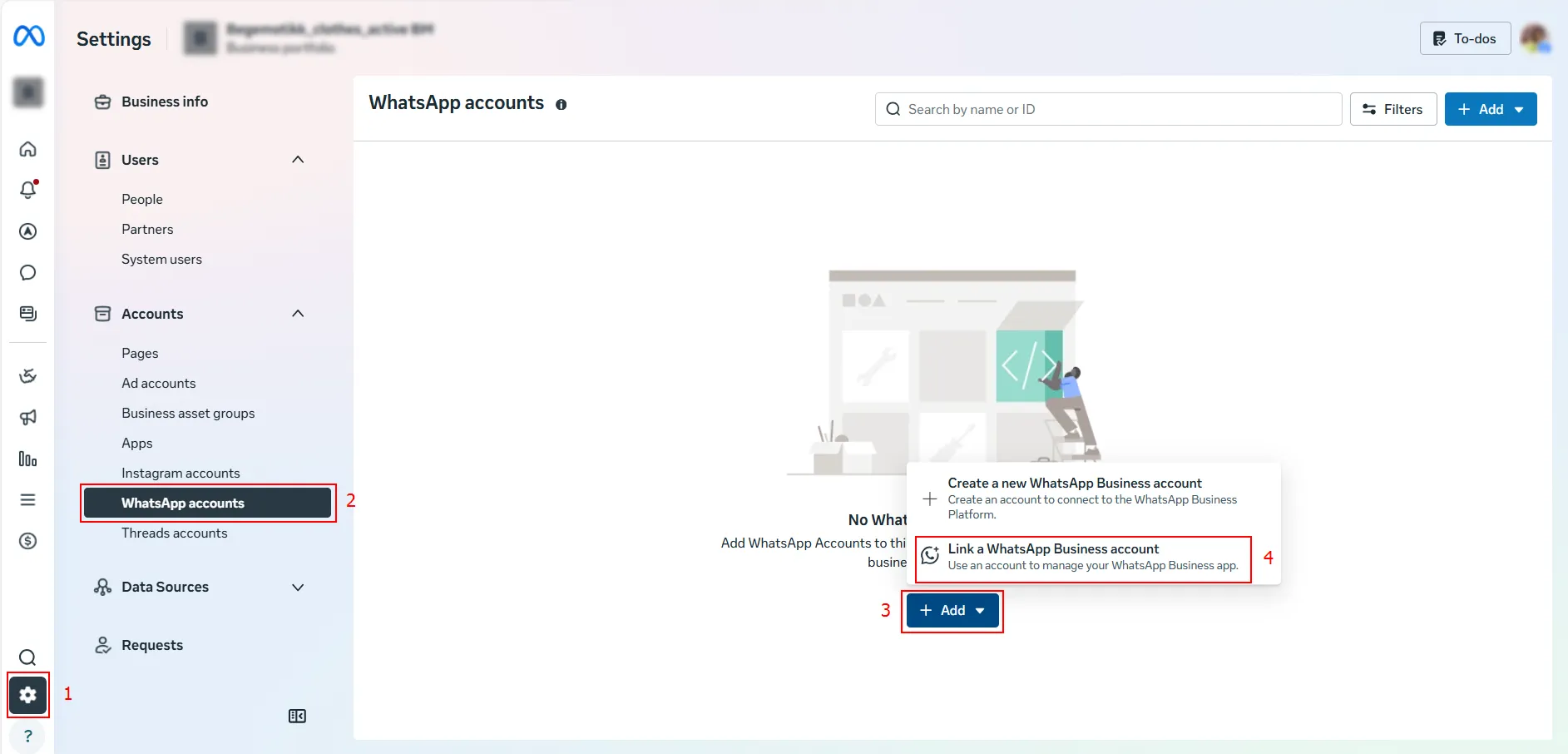Go to Threads accounts

(175, 533)
